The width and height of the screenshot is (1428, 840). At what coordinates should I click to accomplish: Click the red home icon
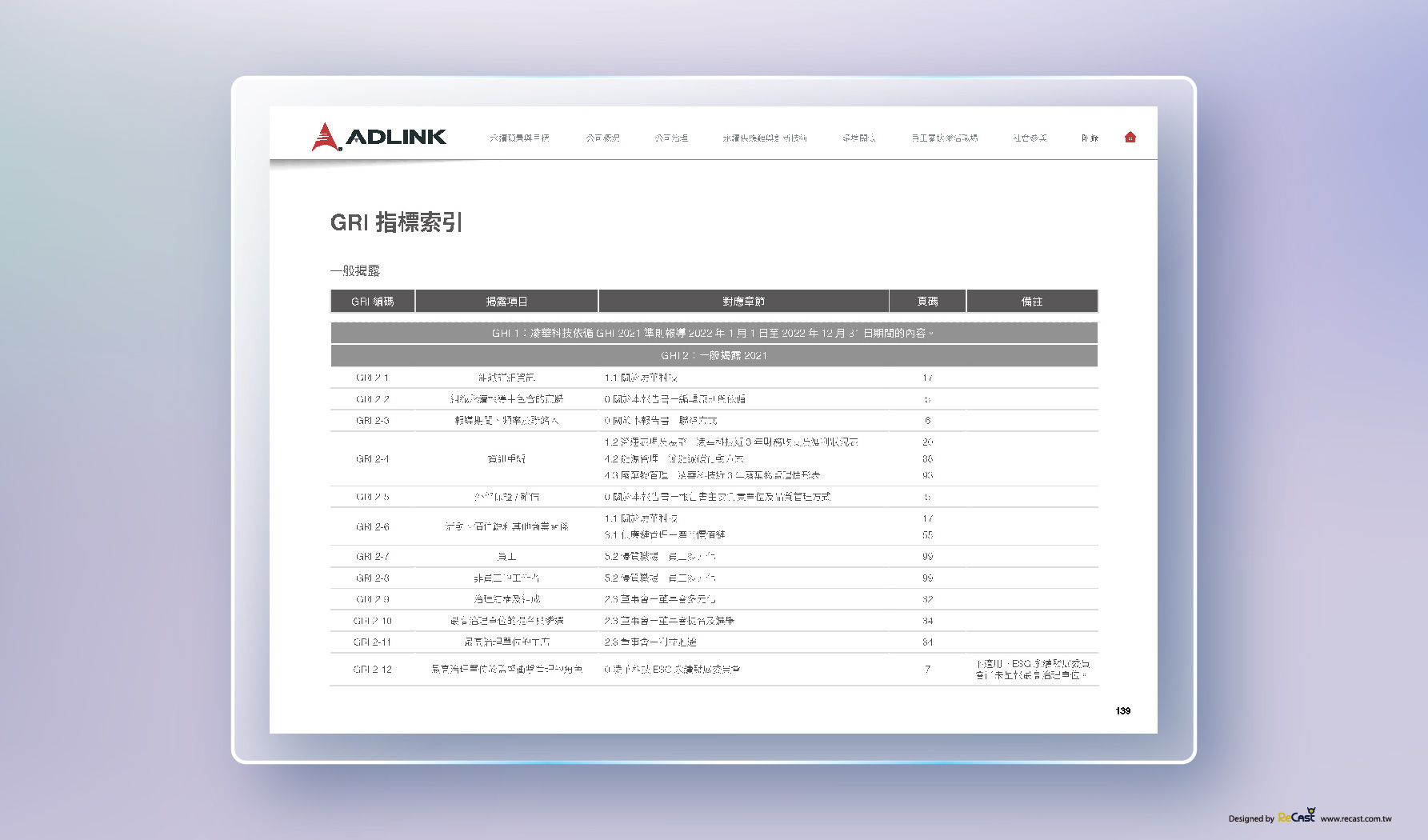pos(1130,138)
